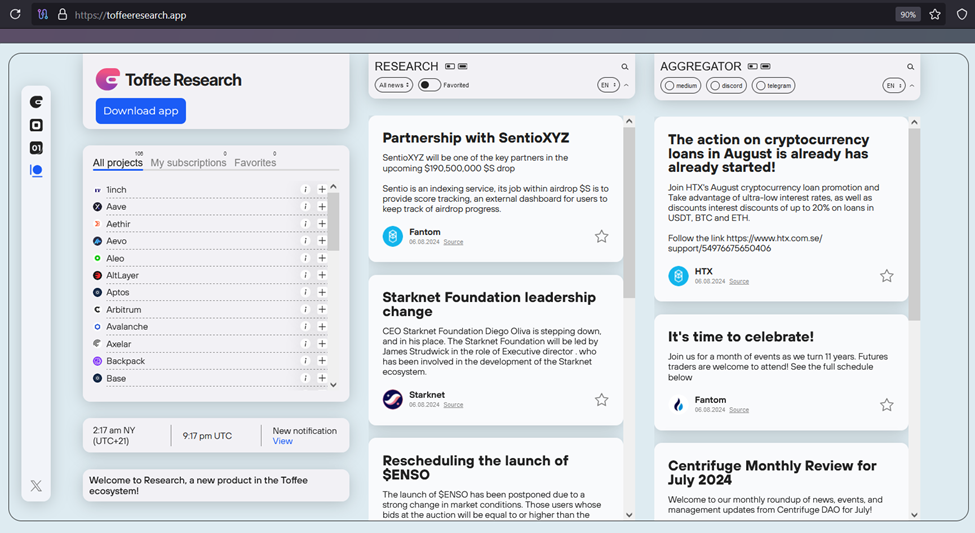
Task: Show info for the 1inch project
Action: 305,189
